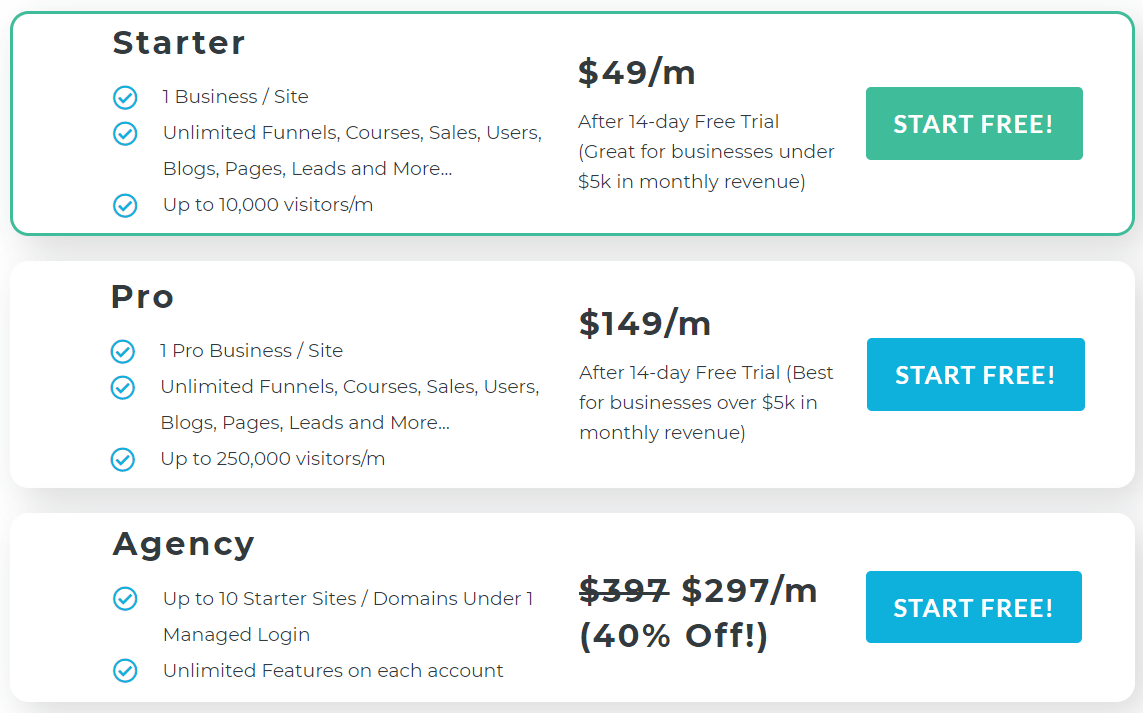Click the checkmark beside 'Up to 10 Starter Sites'
This screenshot has width=1143, height=713.
tap(125, 599)
